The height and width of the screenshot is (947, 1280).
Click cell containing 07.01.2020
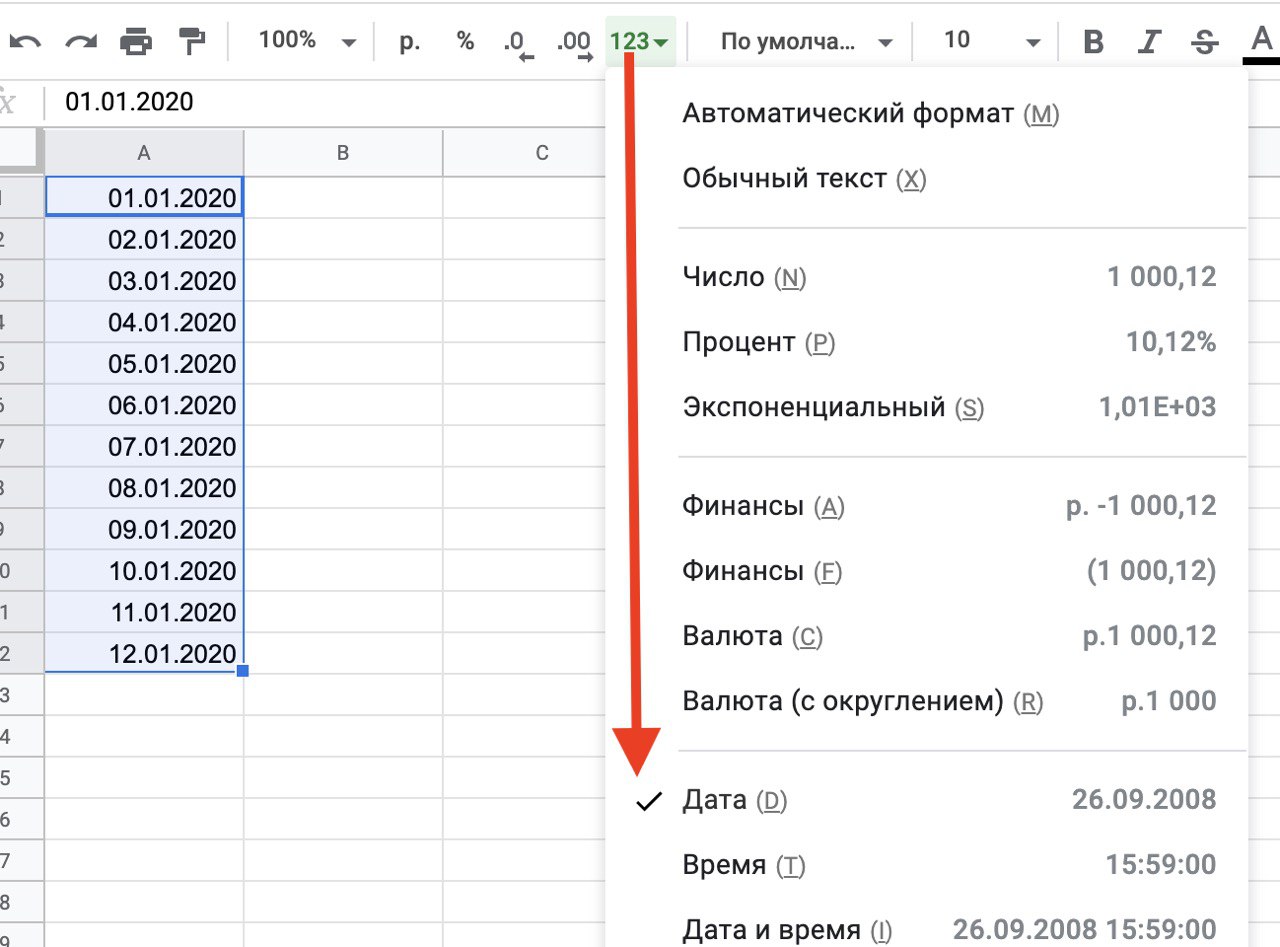[144, 447]
